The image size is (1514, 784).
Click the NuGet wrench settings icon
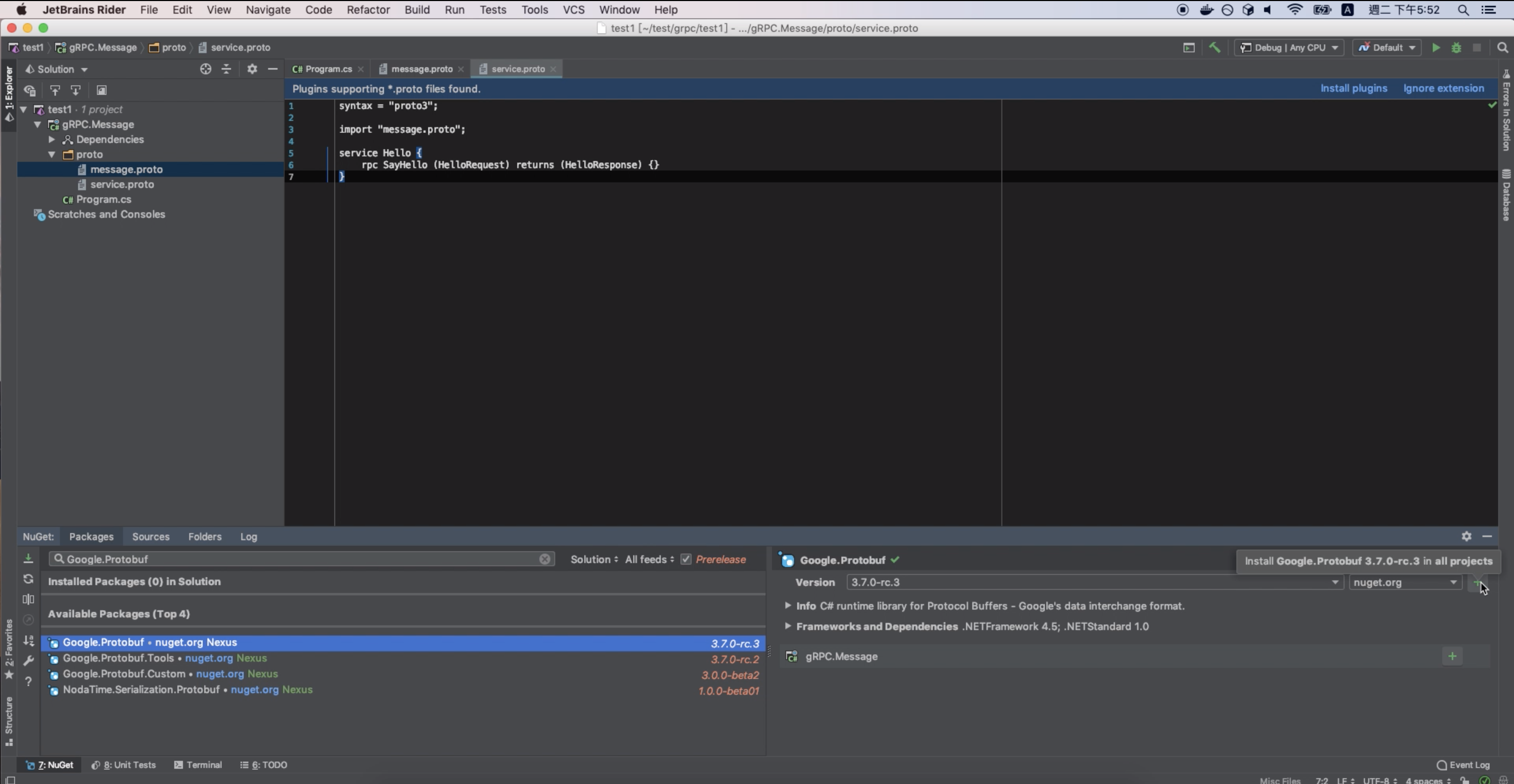tap(28, 661)
